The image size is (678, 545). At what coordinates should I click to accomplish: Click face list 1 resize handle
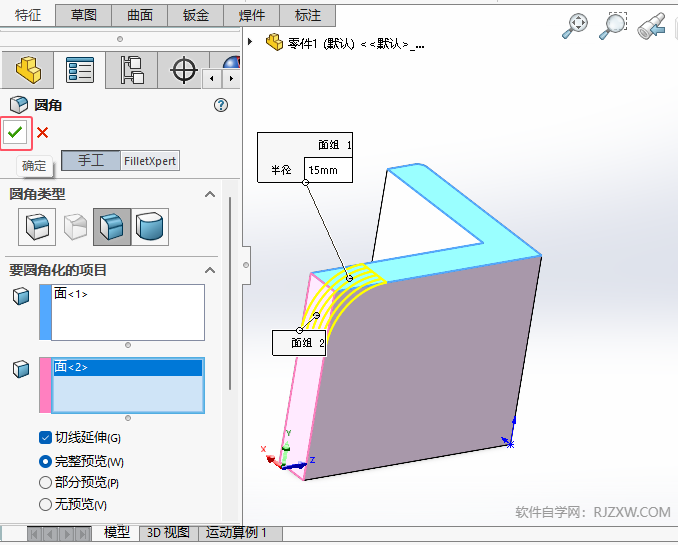click(128, 345)
